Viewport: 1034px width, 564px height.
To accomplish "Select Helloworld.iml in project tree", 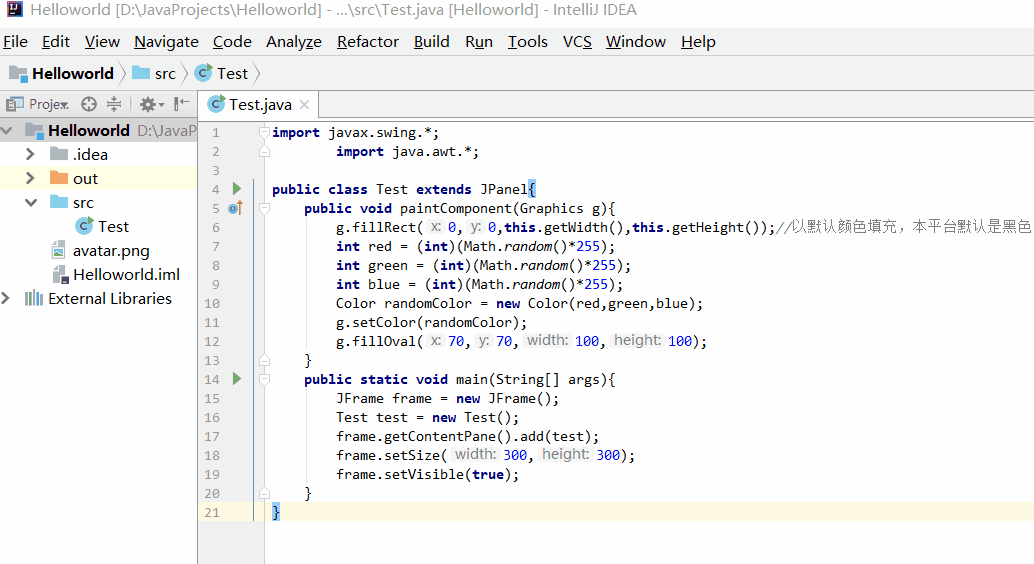I will pyautogui.click(x=126, y=274).
